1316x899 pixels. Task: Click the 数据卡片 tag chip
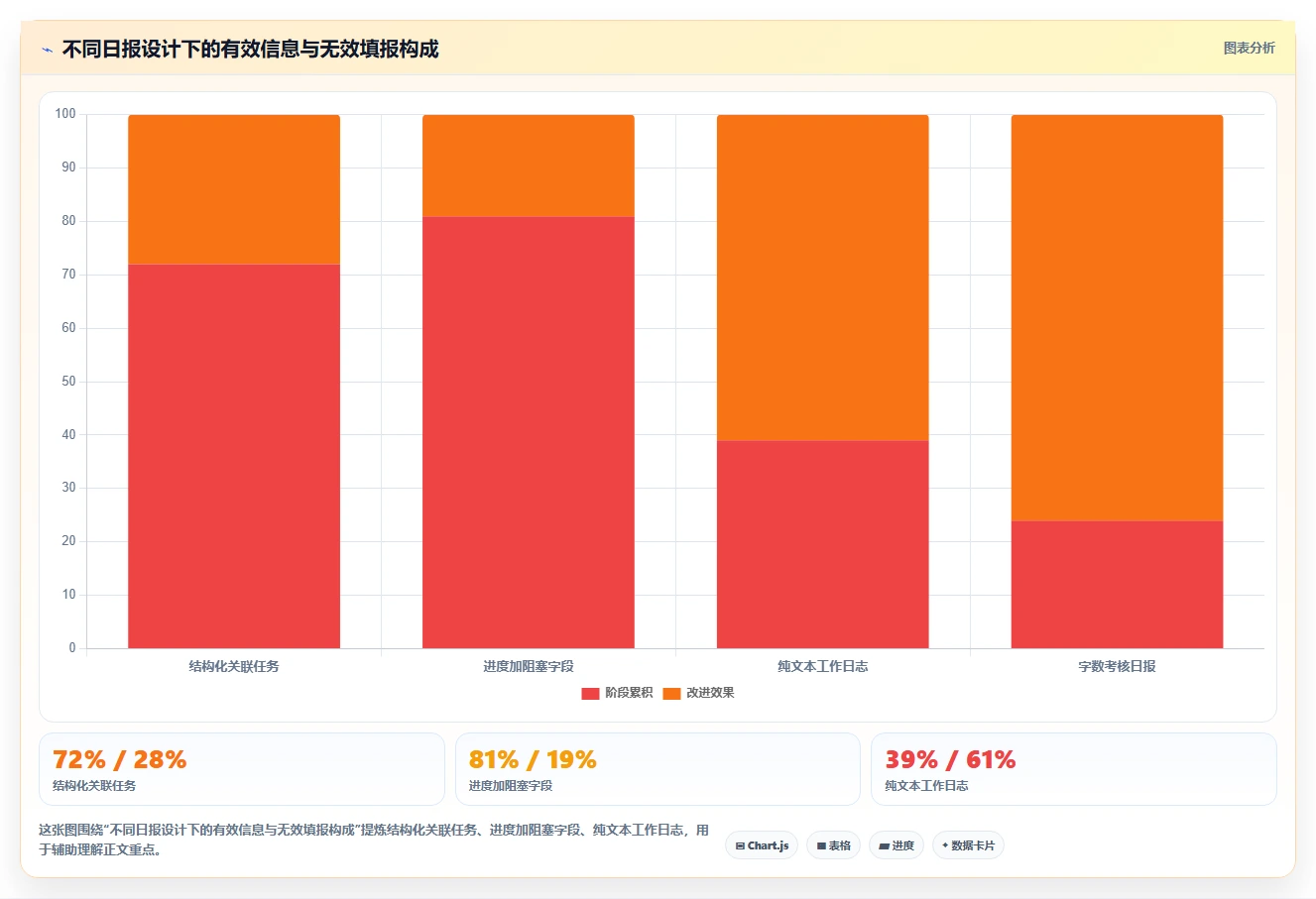[968, 845]
